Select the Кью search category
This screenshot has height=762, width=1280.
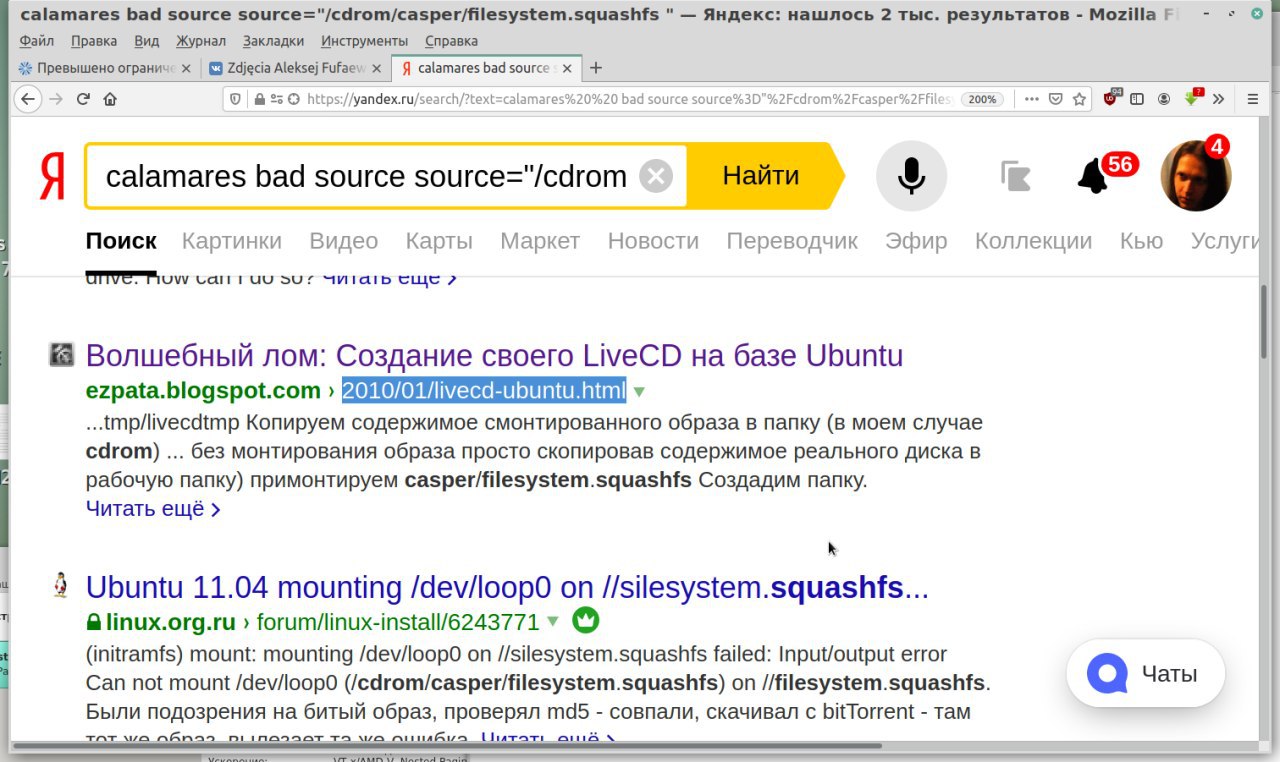[1141, 241]
